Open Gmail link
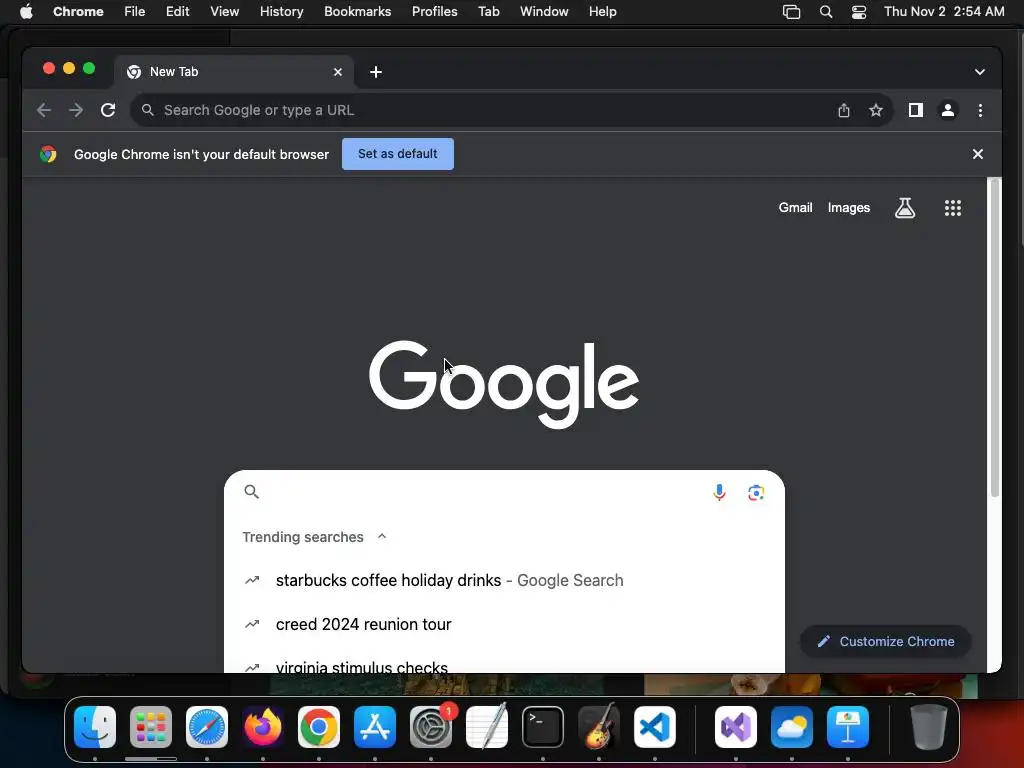The width and height of the screenshot is (1024, 768). (795, 208)
